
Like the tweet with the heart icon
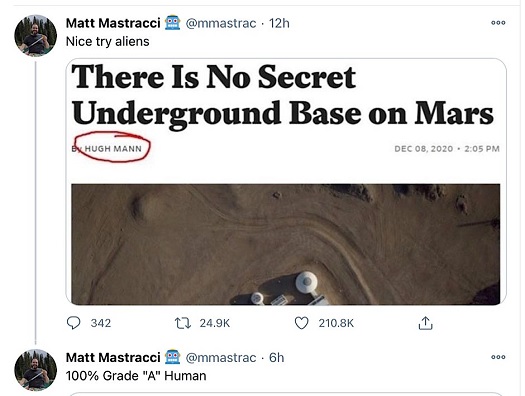coord(301,323)
